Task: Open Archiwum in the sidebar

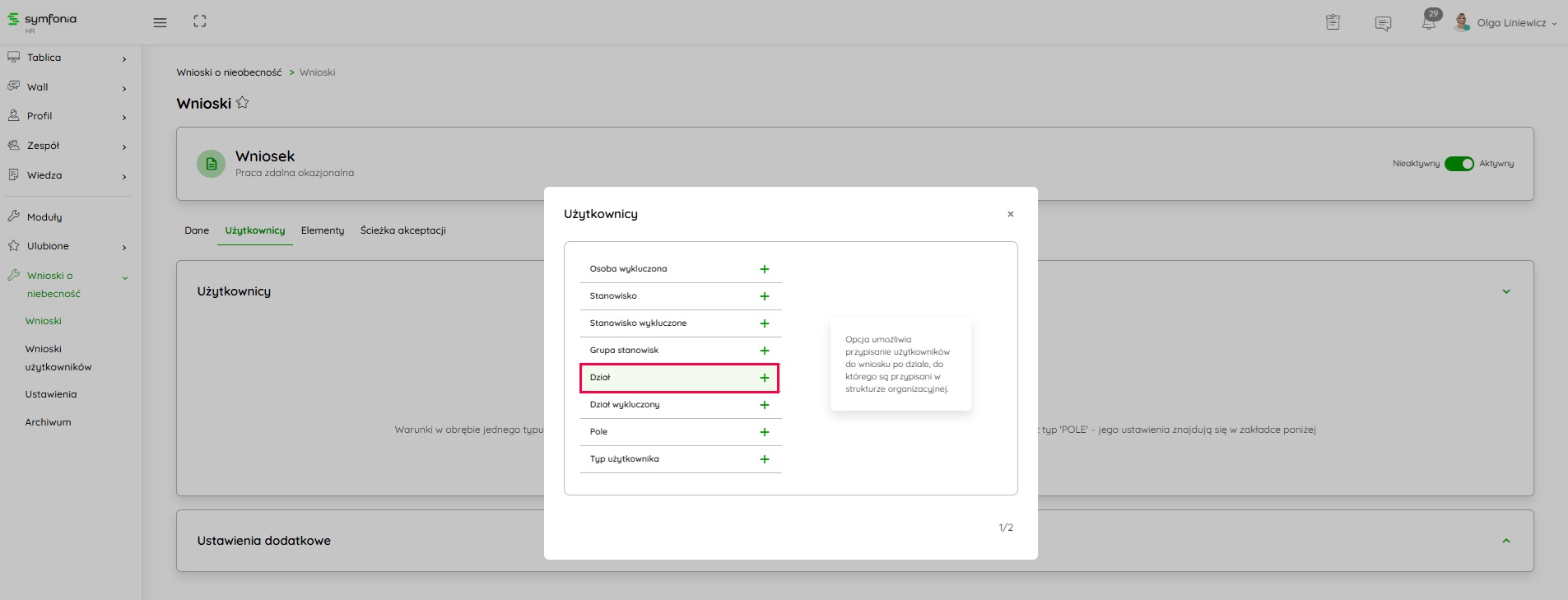Action: [48, 422]
